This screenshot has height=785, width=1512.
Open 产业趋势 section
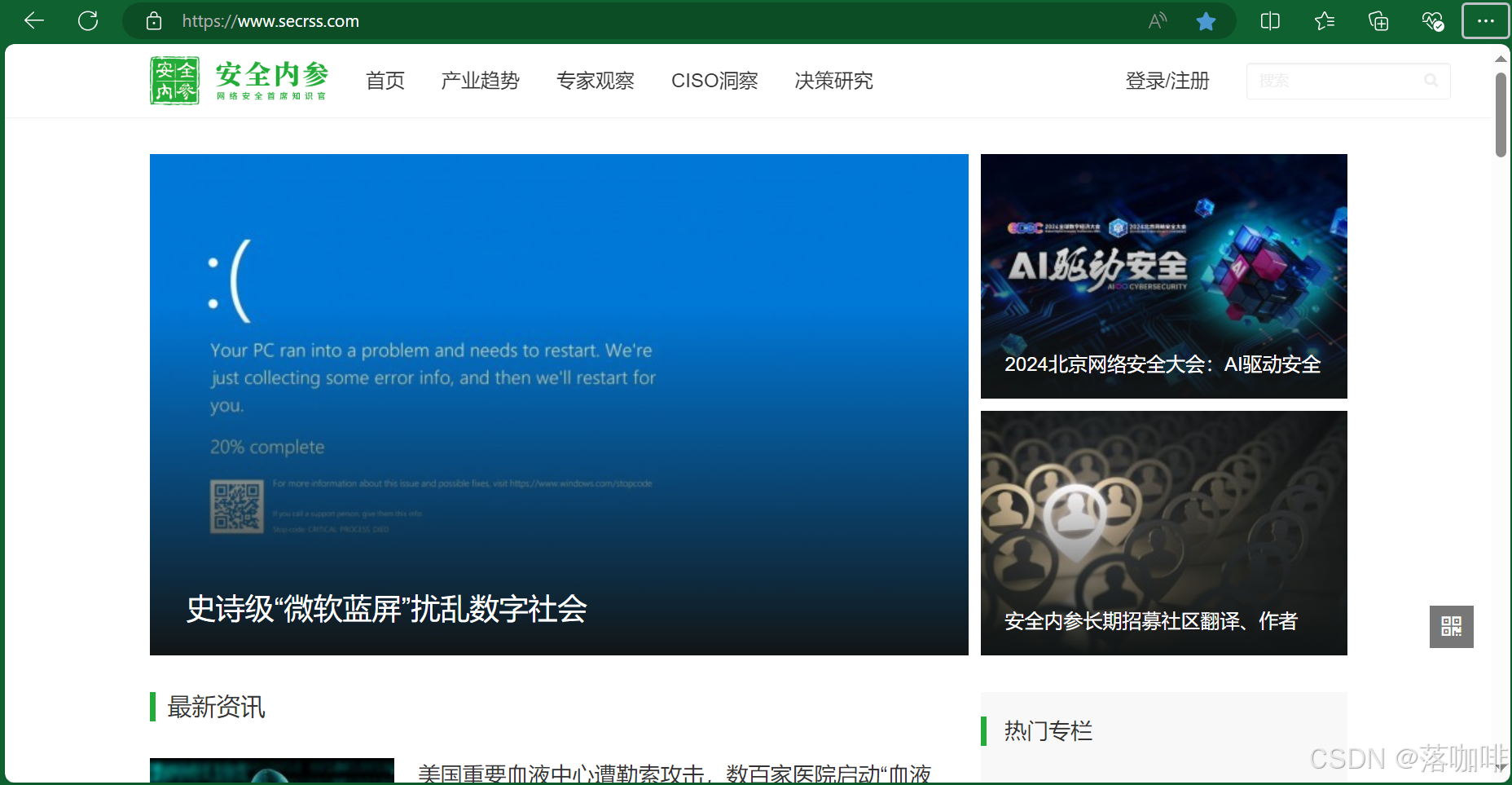pyautogui.click(x=481, y=81)
